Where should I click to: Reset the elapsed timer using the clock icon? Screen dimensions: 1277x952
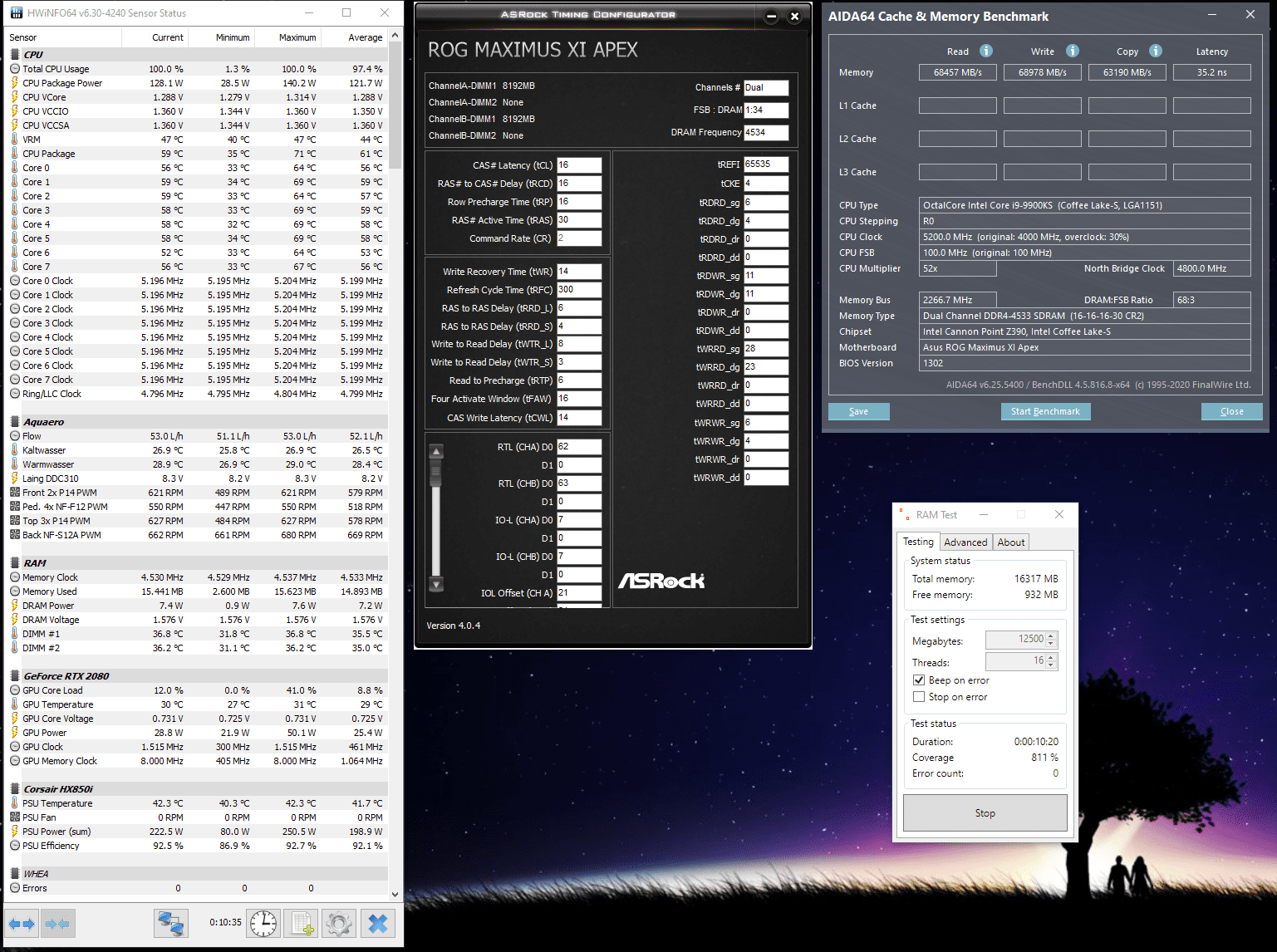click(263, 924)
